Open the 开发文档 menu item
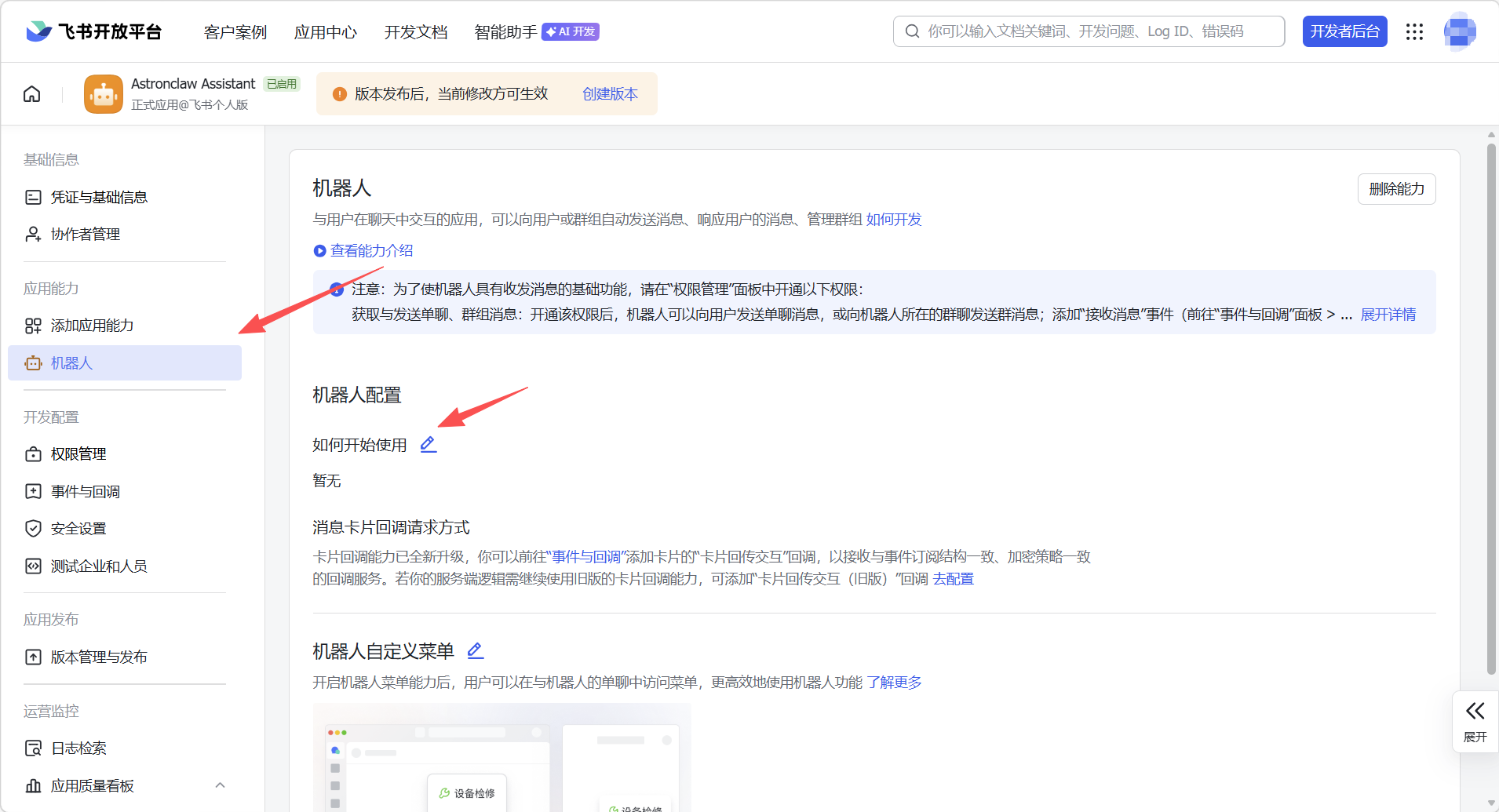 [415, 32]
